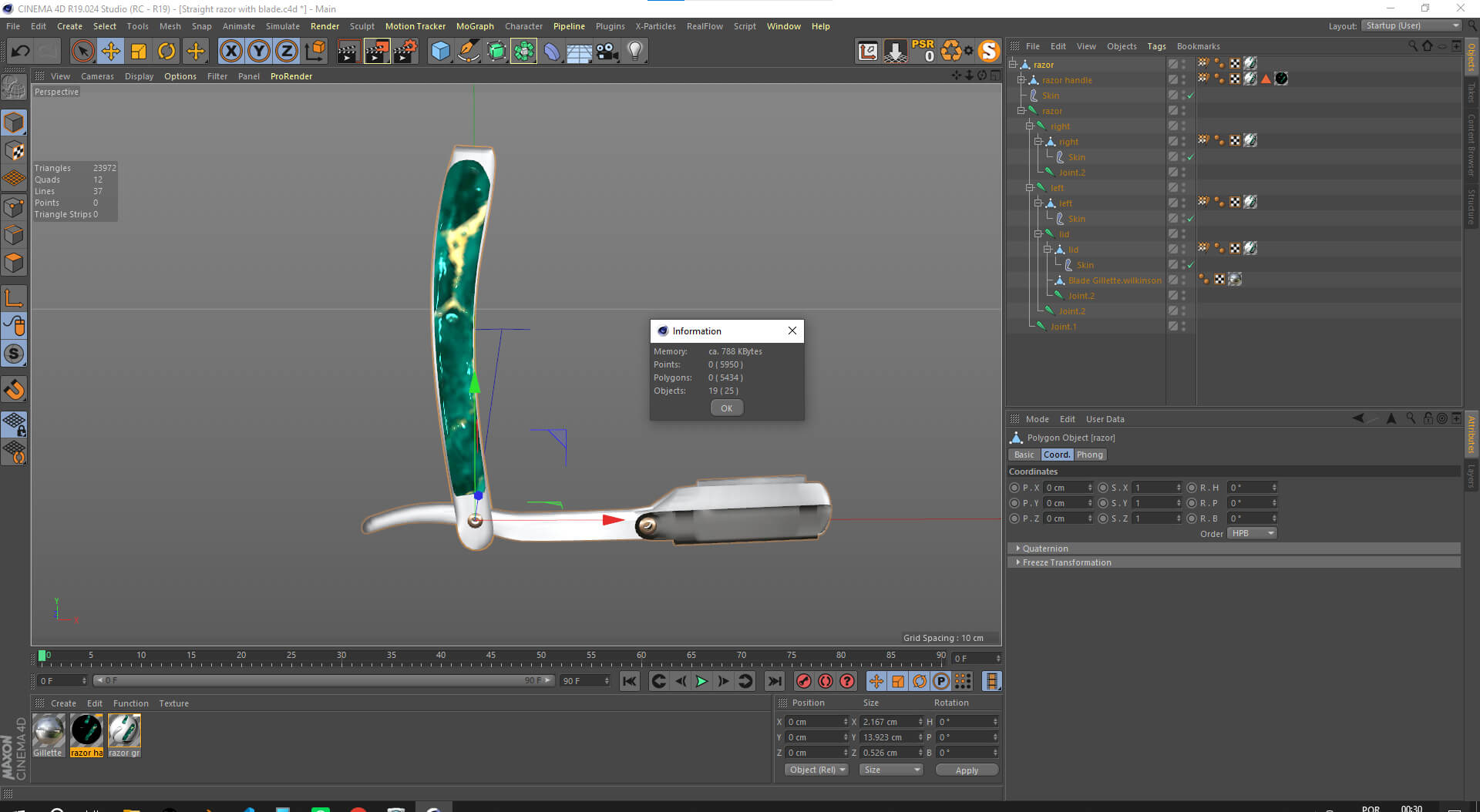Toggle P.X animation keyframe dot
The width and height of the screenshot is (1480, 812).
pyautogui.click(x=1014, y=488)
